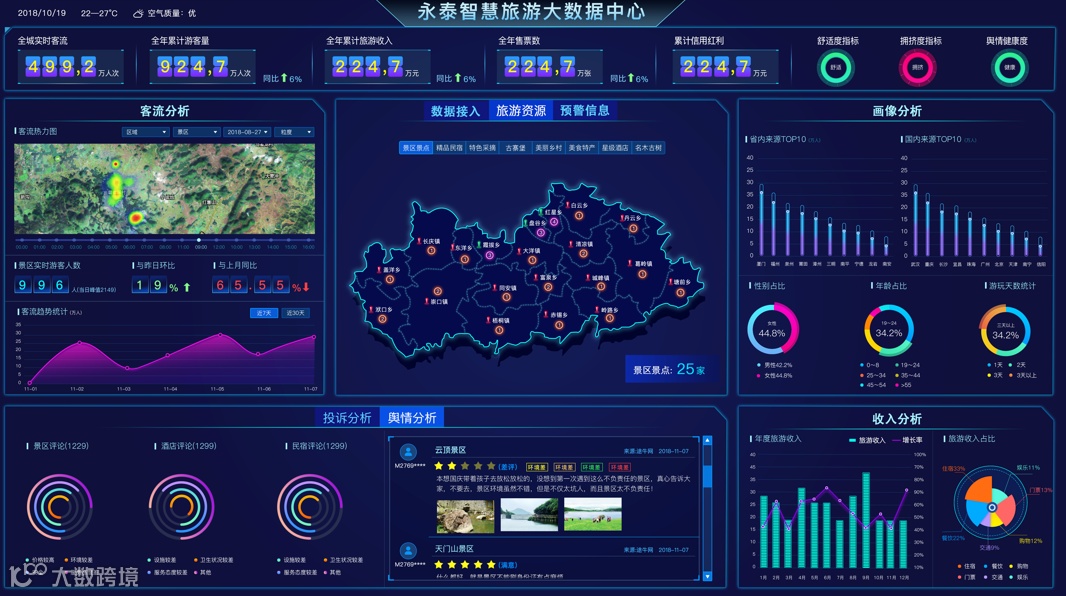Jump heatmap timeline to the 00:00 point
Screen dimensions: 1066x596
(22, 240)
